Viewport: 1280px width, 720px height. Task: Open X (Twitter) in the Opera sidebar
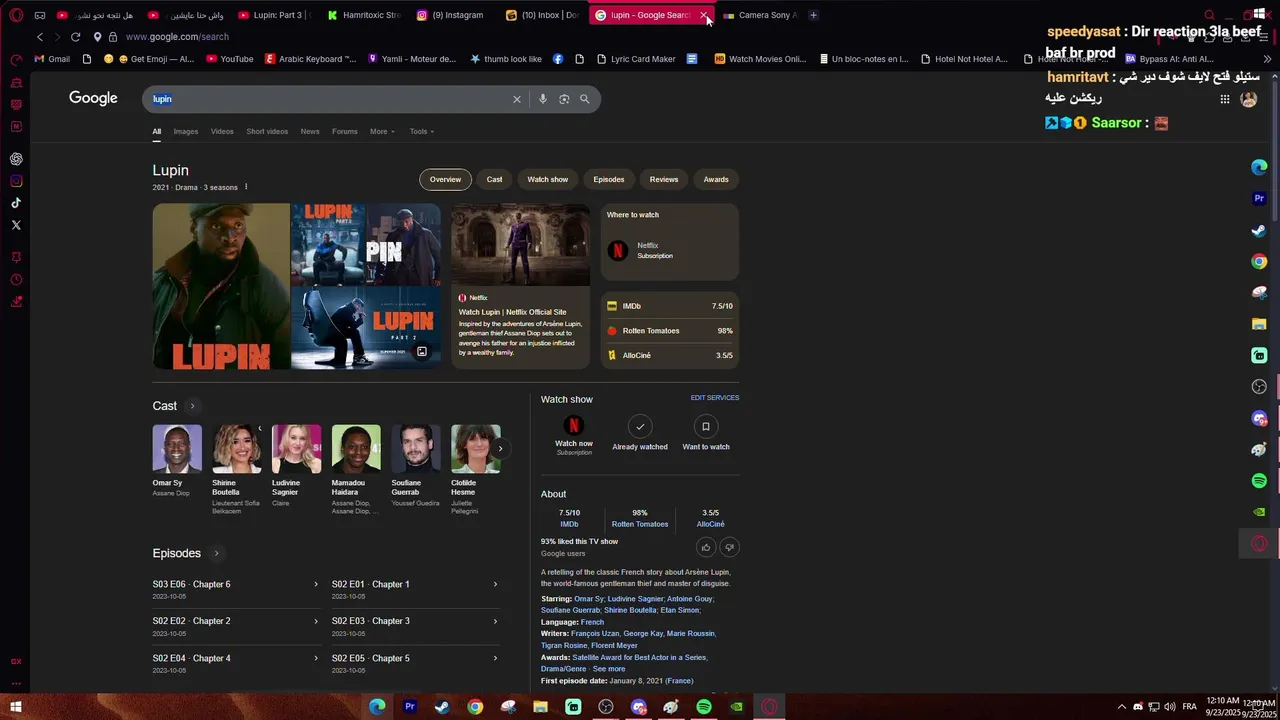16,225
